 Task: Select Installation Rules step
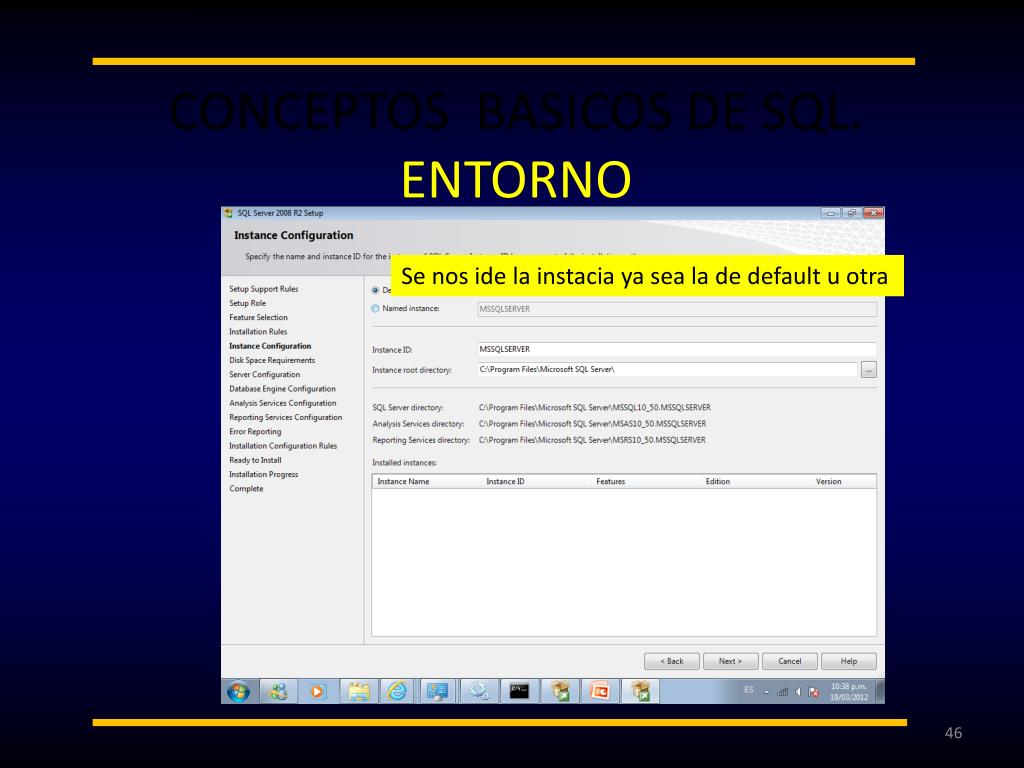pyautogui.click(x=258, y=332)
